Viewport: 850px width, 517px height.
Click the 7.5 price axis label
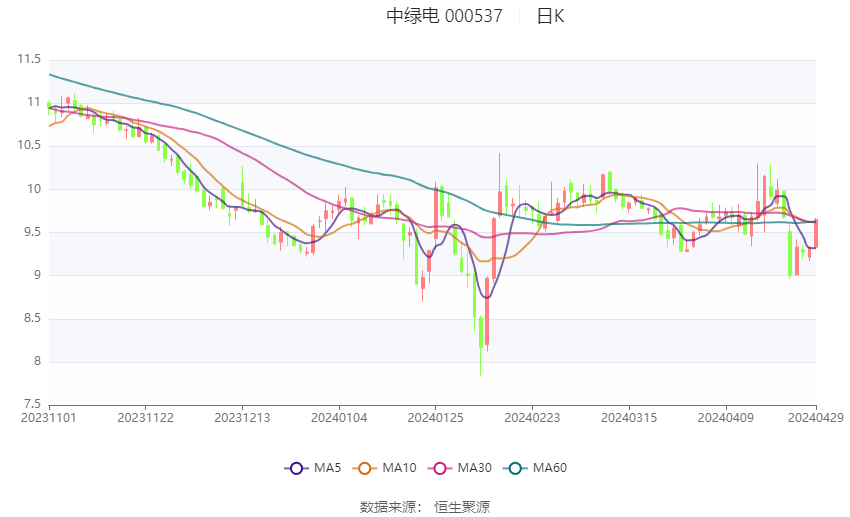pyautogui.click(x=32, y=405)
